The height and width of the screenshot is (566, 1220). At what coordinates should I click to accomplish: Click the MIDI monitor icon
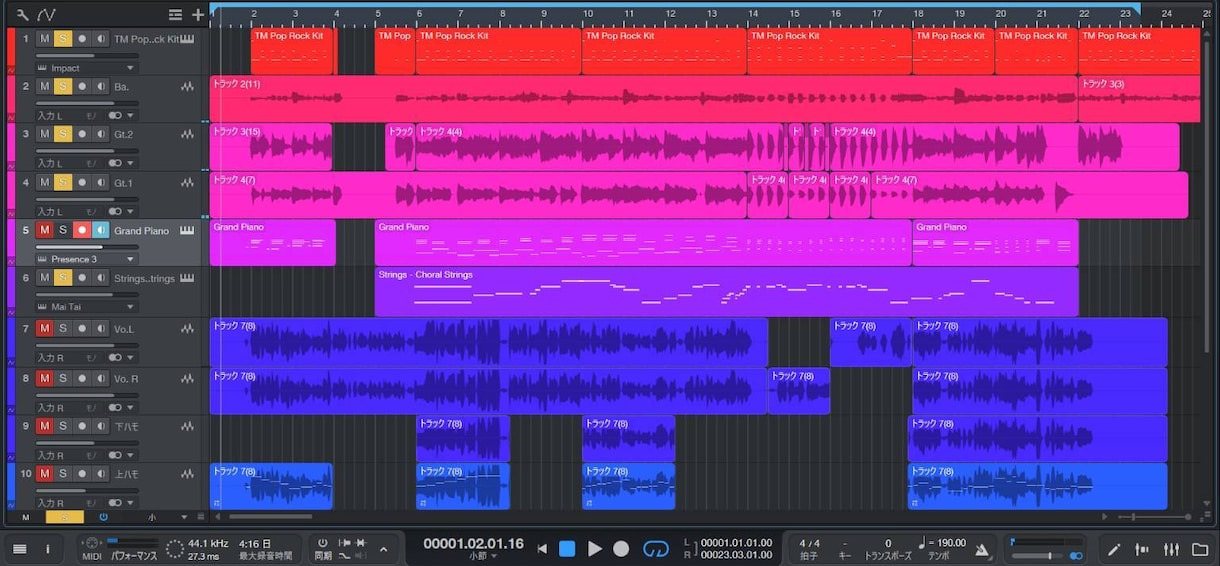point(91,543)
